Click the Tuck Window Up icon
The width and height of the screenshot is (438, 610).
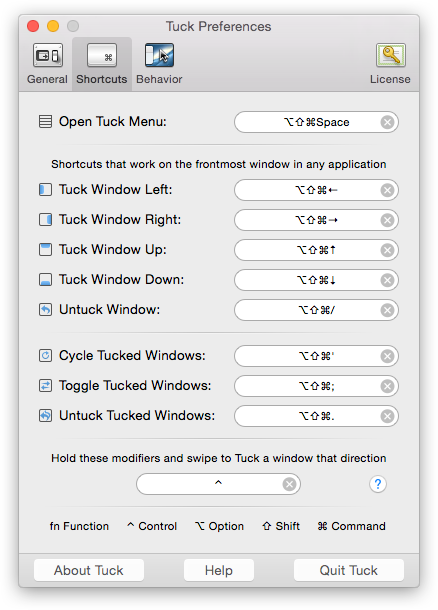click(46, 249)
